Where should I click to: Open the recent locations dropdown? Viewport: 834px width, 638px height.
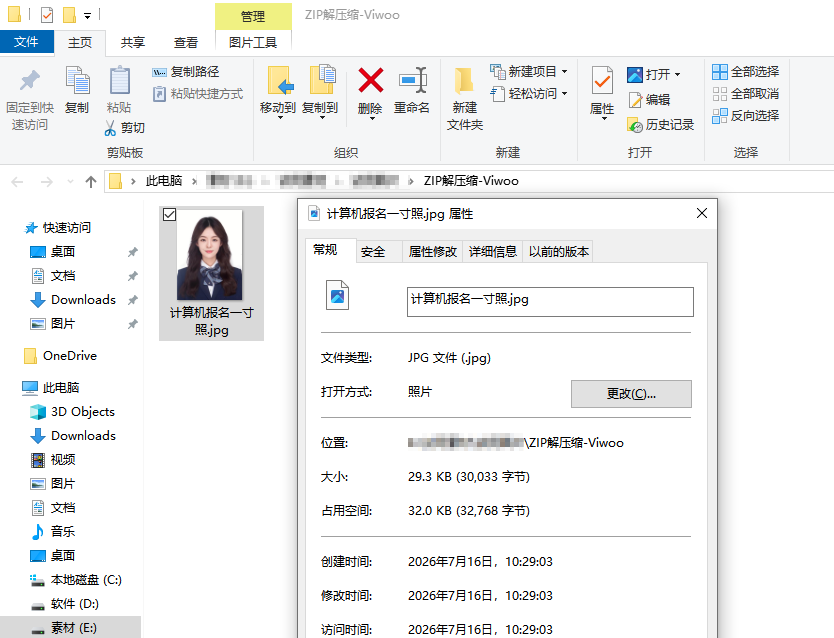pos(70,182)
